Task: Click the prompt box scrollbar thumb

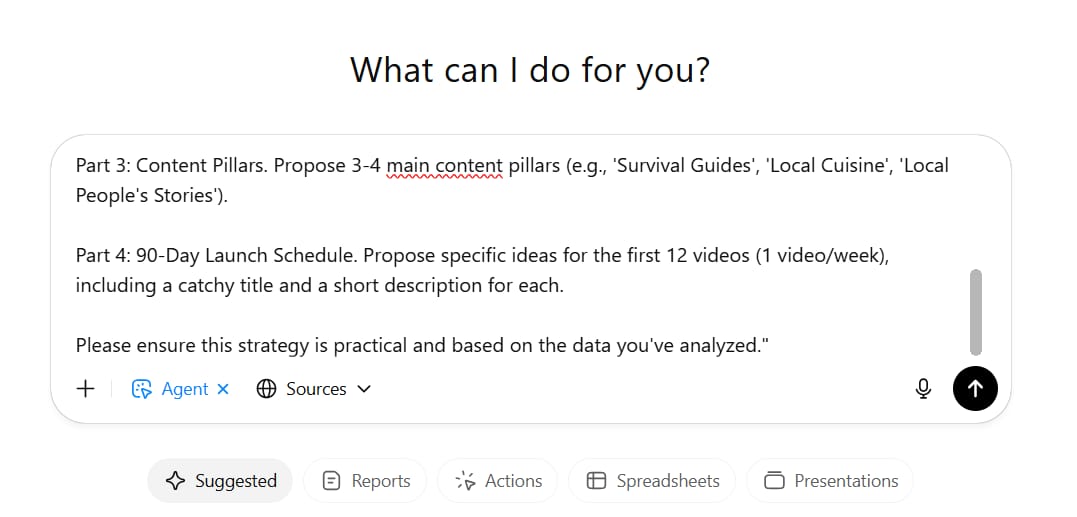Action: coord(975,312)
